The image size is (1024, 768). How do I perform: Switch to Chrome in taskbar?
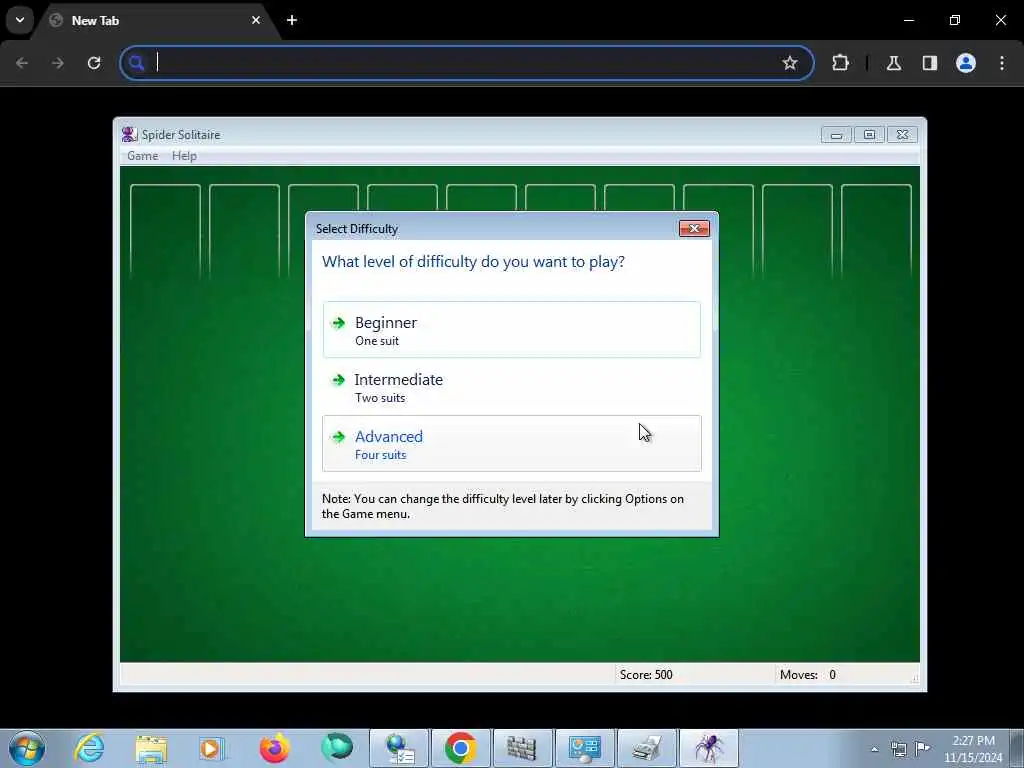click(460, 748)
